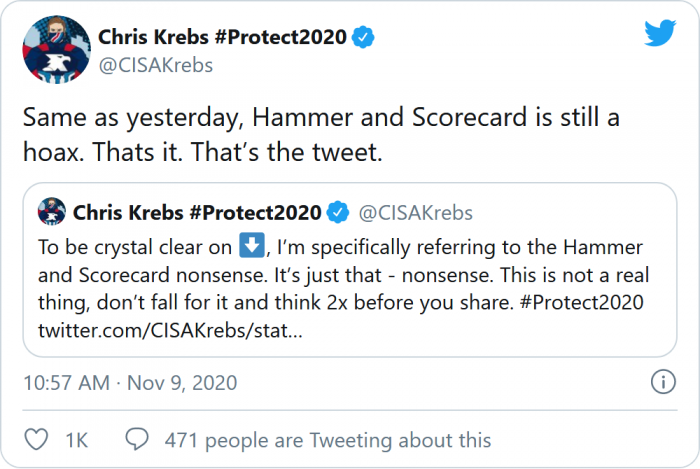Select the quoted tweet's author name

click(196, 212)
